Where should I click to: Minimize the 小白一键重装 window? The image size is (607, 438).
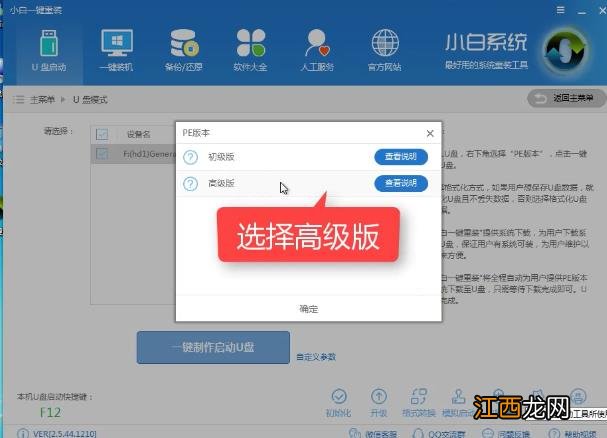pyautogui.click(x=581, y=11)
